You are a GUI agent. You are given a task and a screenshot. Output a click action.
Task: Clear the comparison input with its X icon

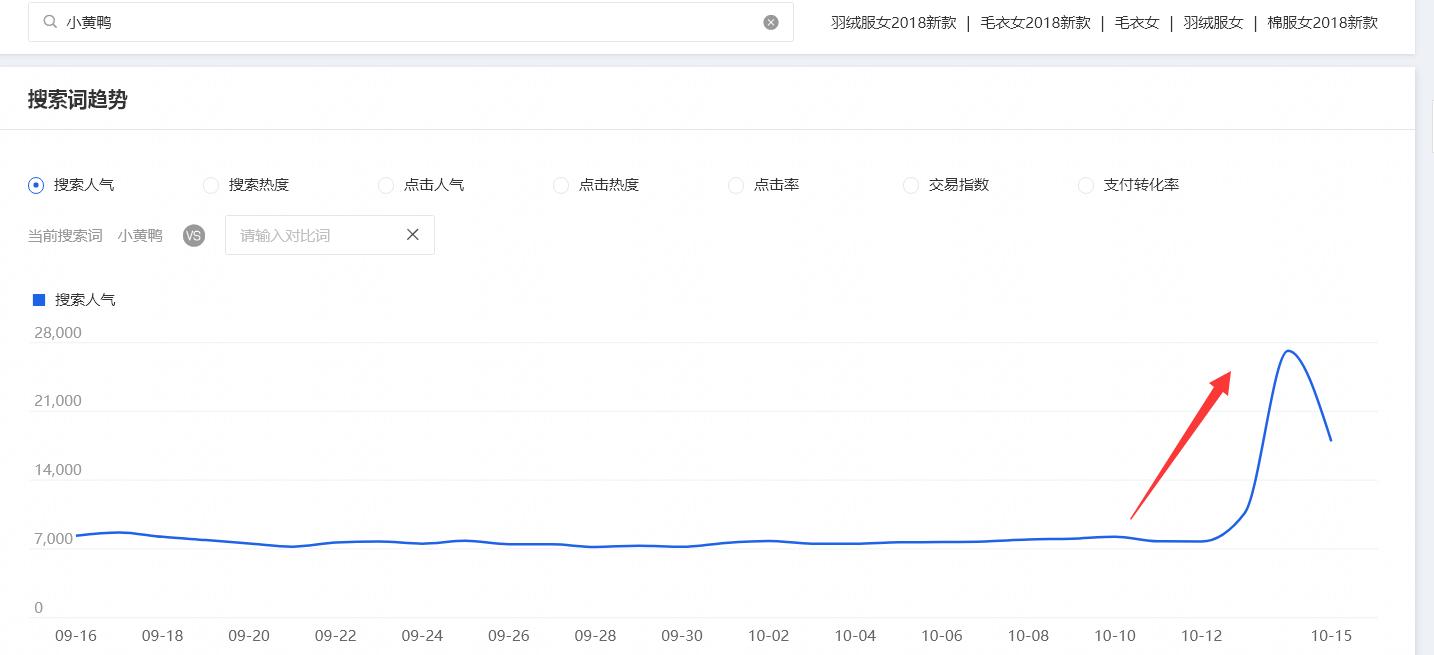click(412, 234)
